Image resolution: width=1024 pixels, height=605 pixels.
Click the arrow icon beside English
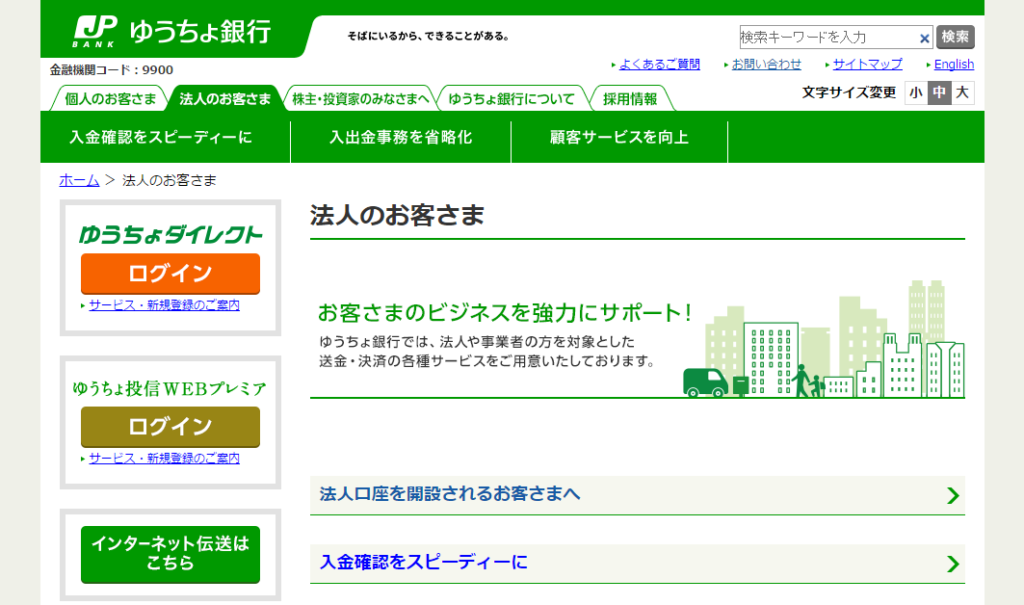coord(928,63)
